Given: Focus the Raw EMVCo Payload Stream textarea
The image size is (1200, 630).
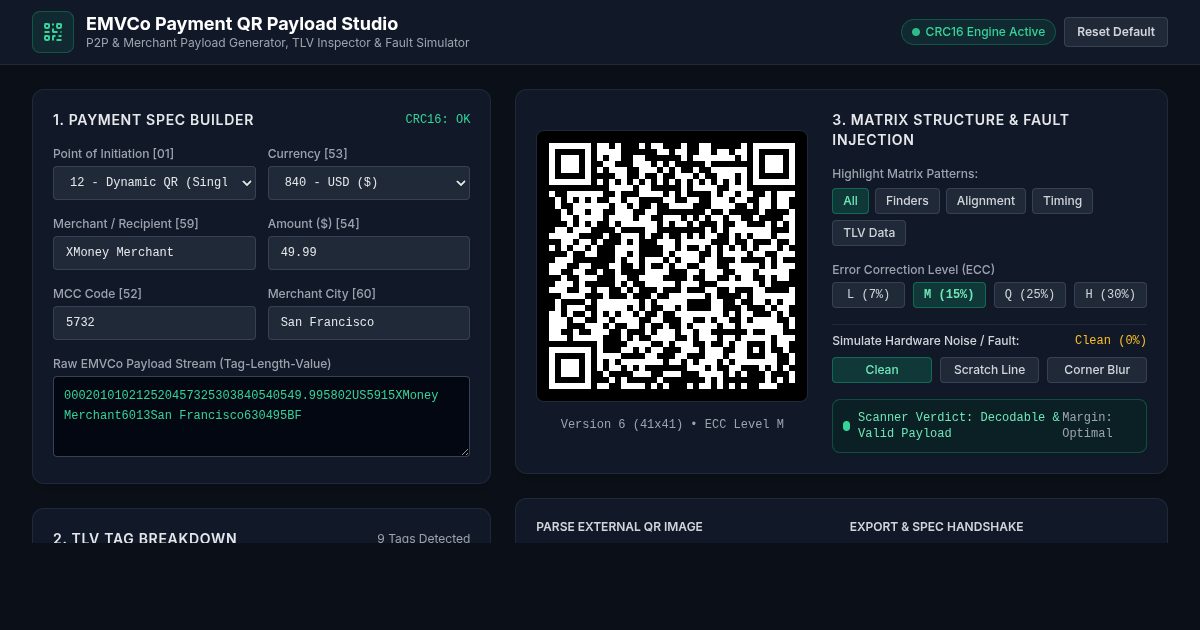Looking at the screenshot, I should click(261, 417).
